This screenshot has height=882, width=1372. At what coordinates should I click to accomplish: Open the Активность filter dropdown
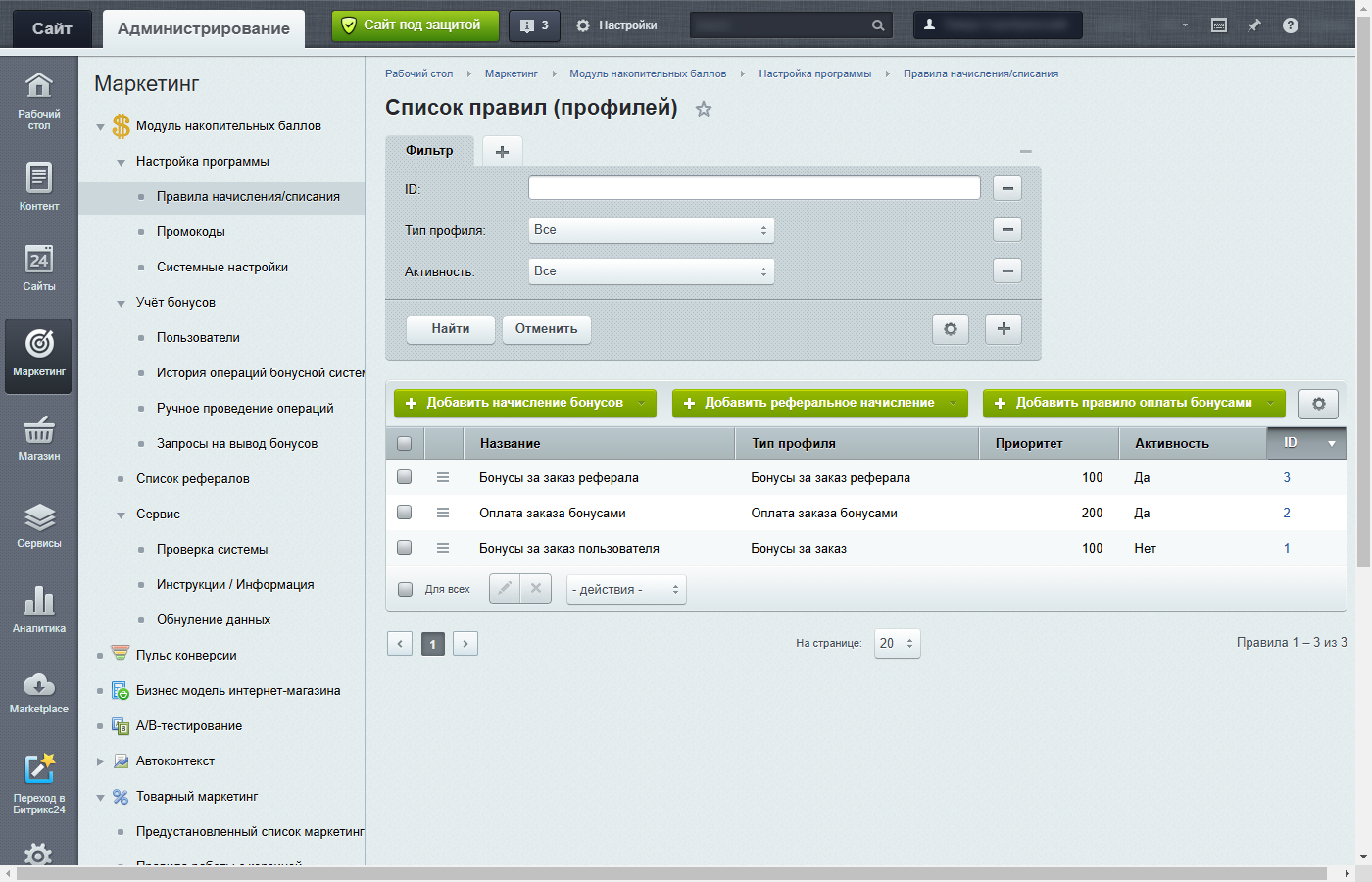point(651,271)
